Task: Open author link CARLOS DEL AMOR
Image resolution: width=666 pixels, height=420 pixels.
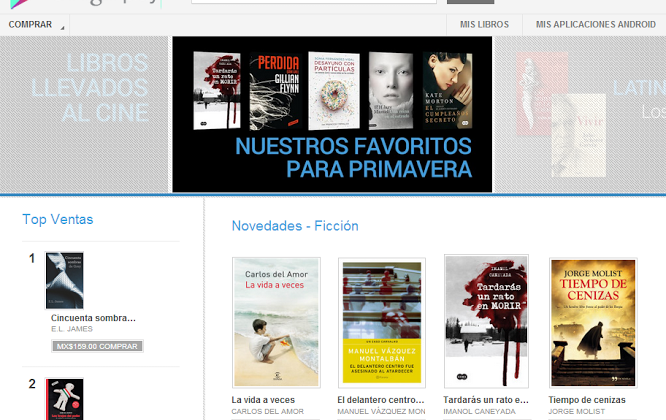Action: [268, 411]
